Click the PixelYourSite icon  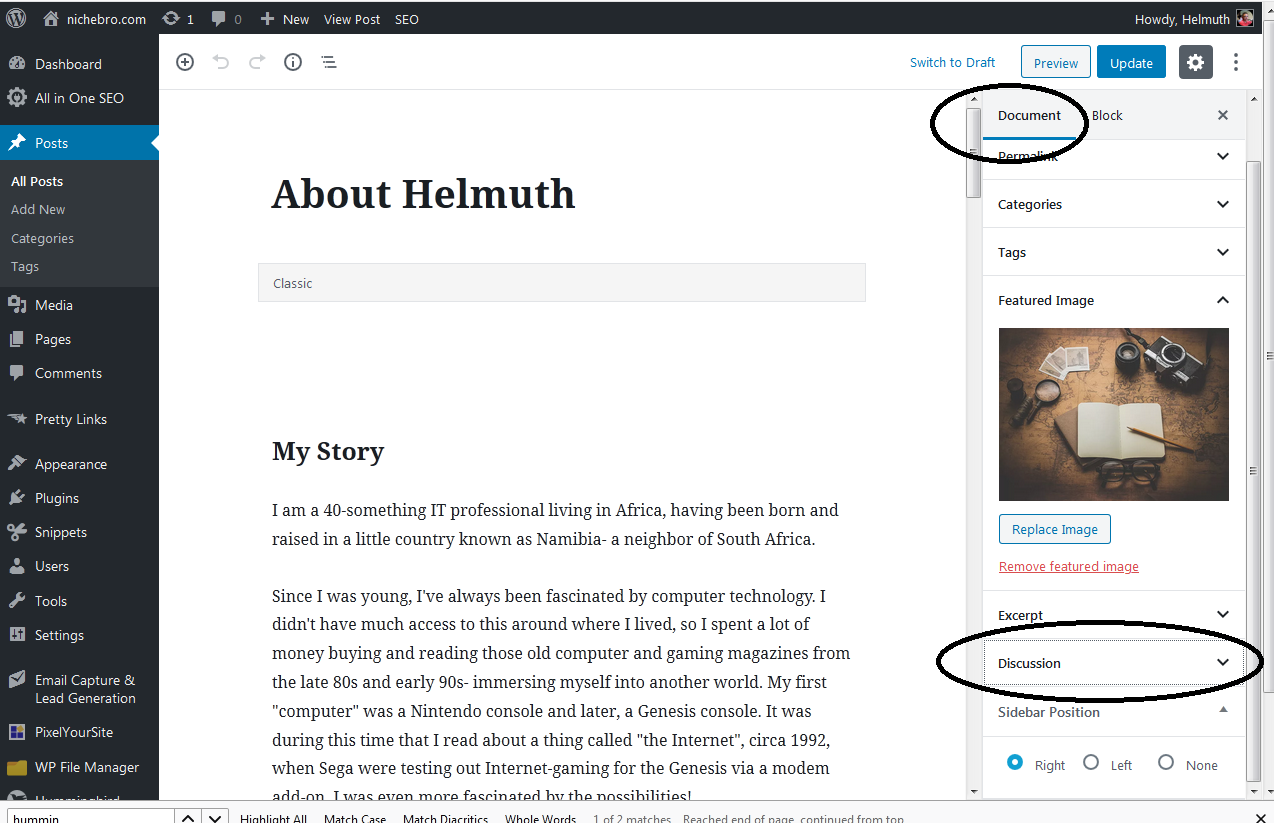(x=17, y=732)
